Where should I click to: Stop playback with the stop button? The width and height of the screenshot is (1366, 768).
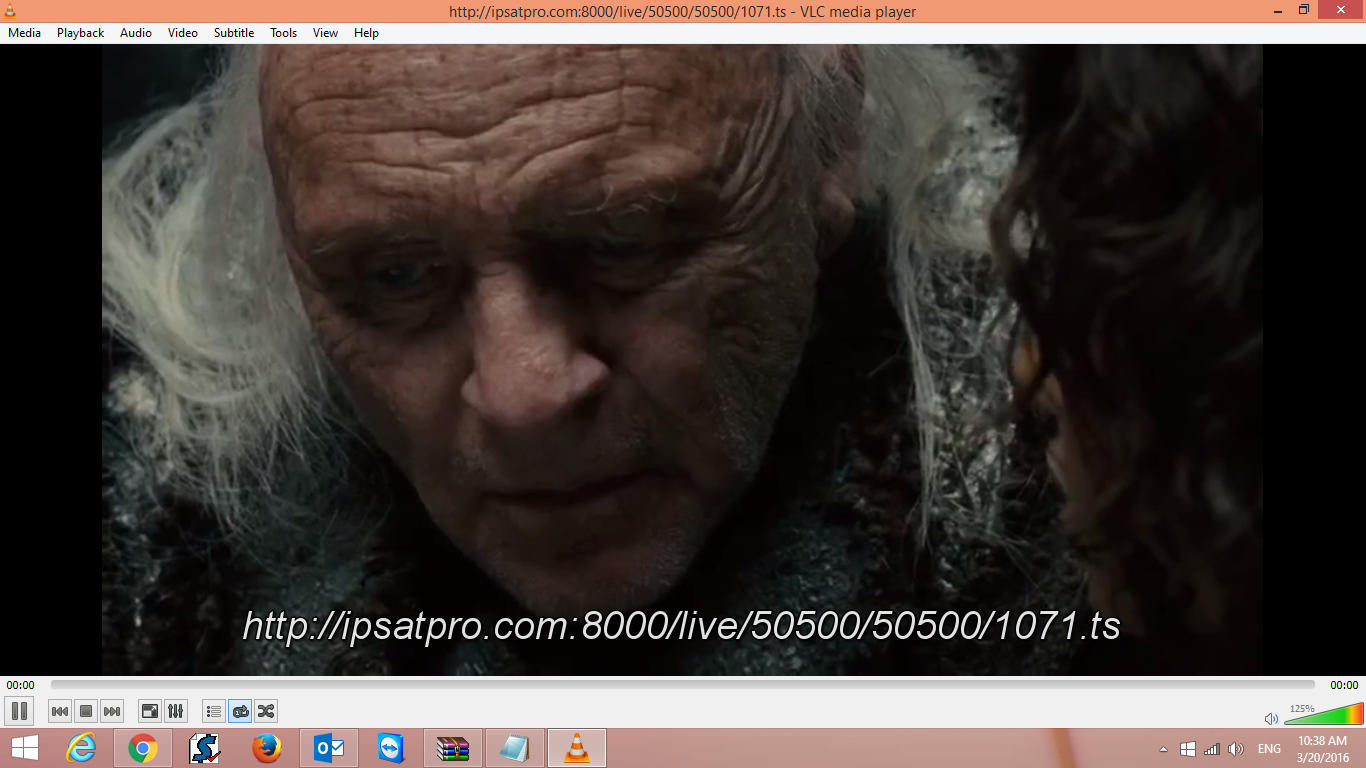coord(86,711)
